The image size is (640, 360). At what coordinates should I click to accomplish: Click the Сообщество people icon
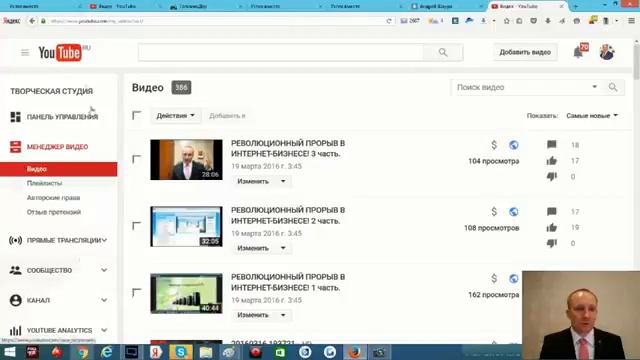pos(16,270)
